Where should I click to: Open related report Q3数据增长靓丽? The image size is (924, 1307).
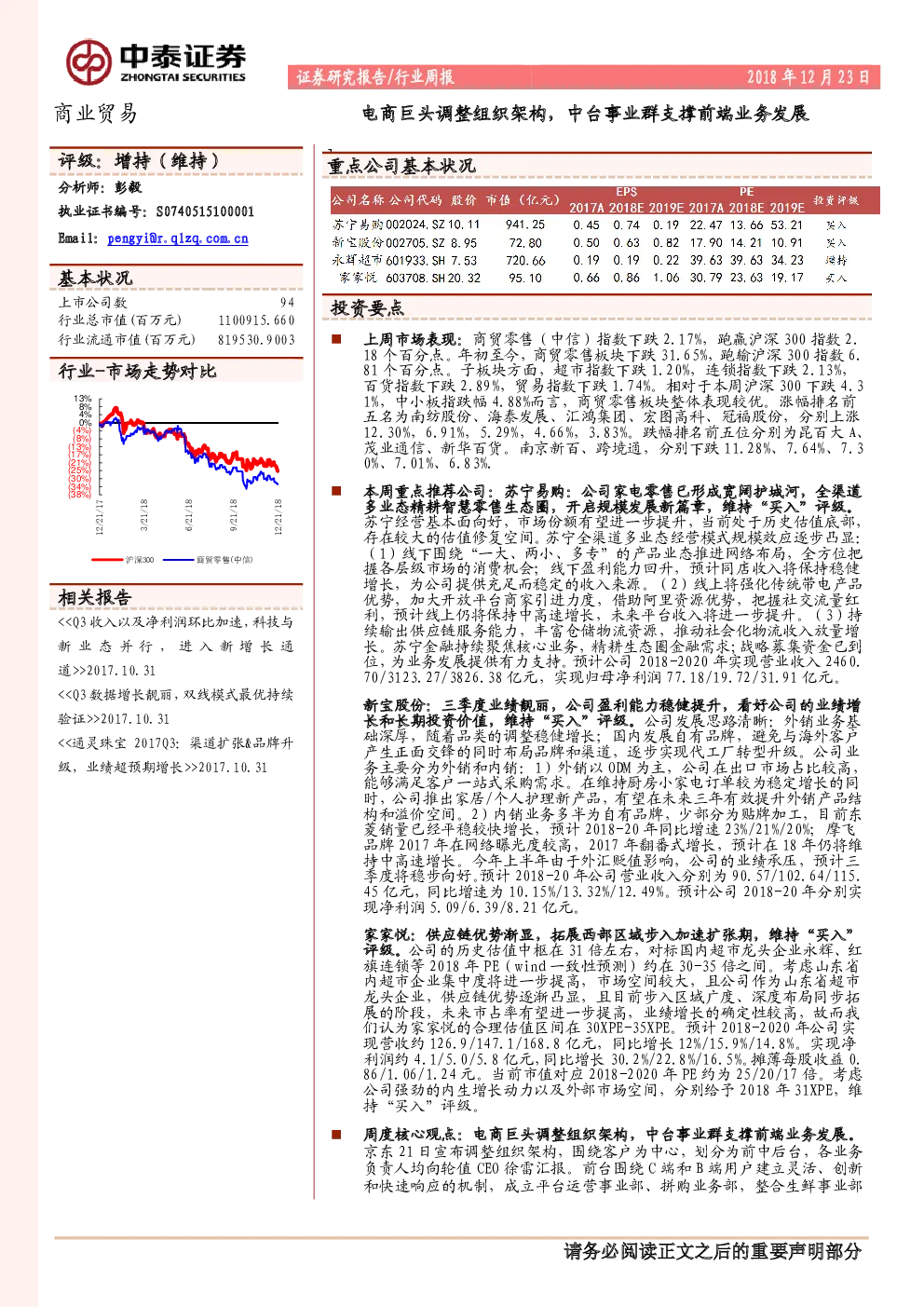pos(175,706)
